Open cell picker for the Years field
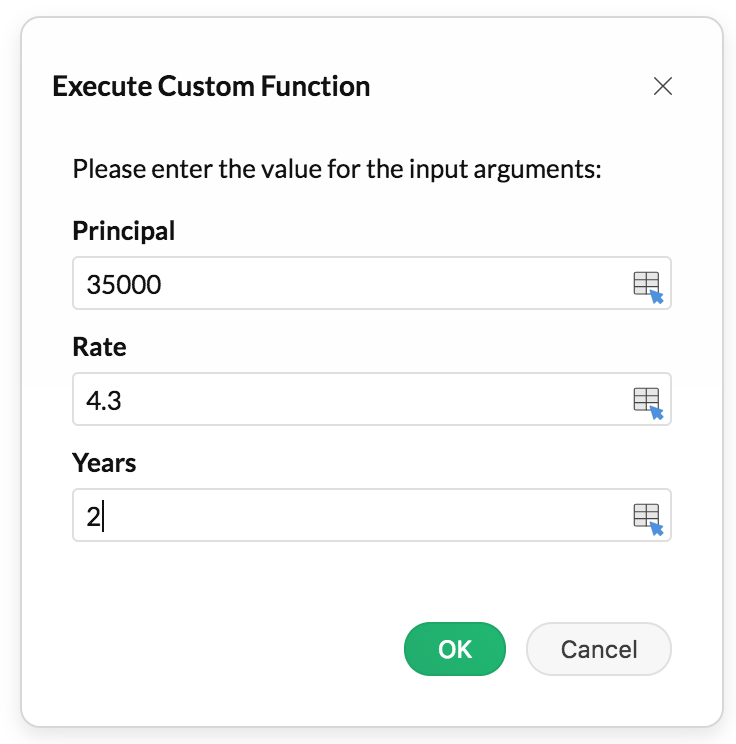The width and height of the screenshot is (736, 744). point(647,516)
